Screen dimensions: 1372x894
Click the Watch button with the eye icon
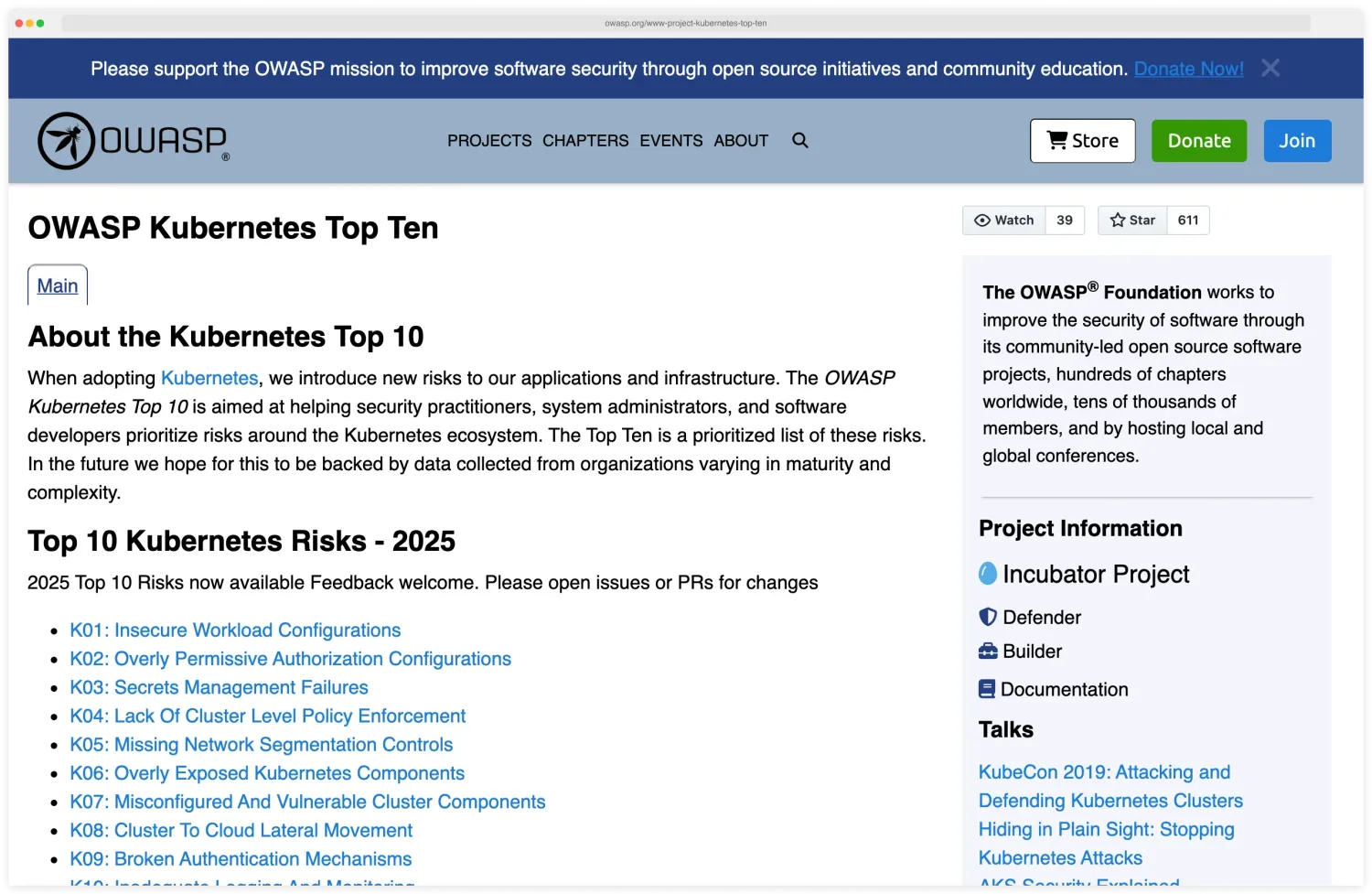coord(1004,221)
